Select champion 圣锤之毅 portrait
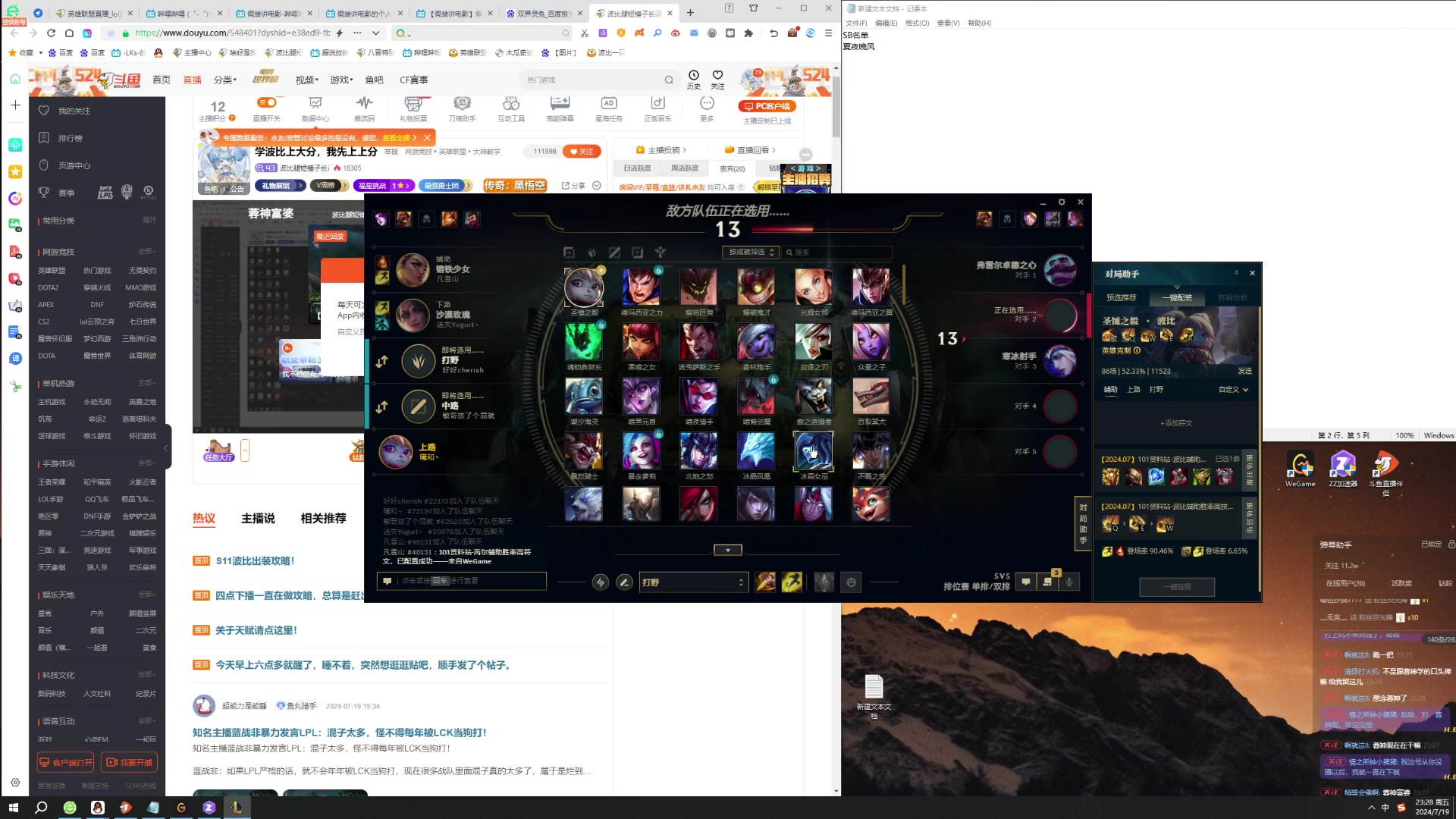Viewport: 1456px width, 819px height. (x=583, y=287)
